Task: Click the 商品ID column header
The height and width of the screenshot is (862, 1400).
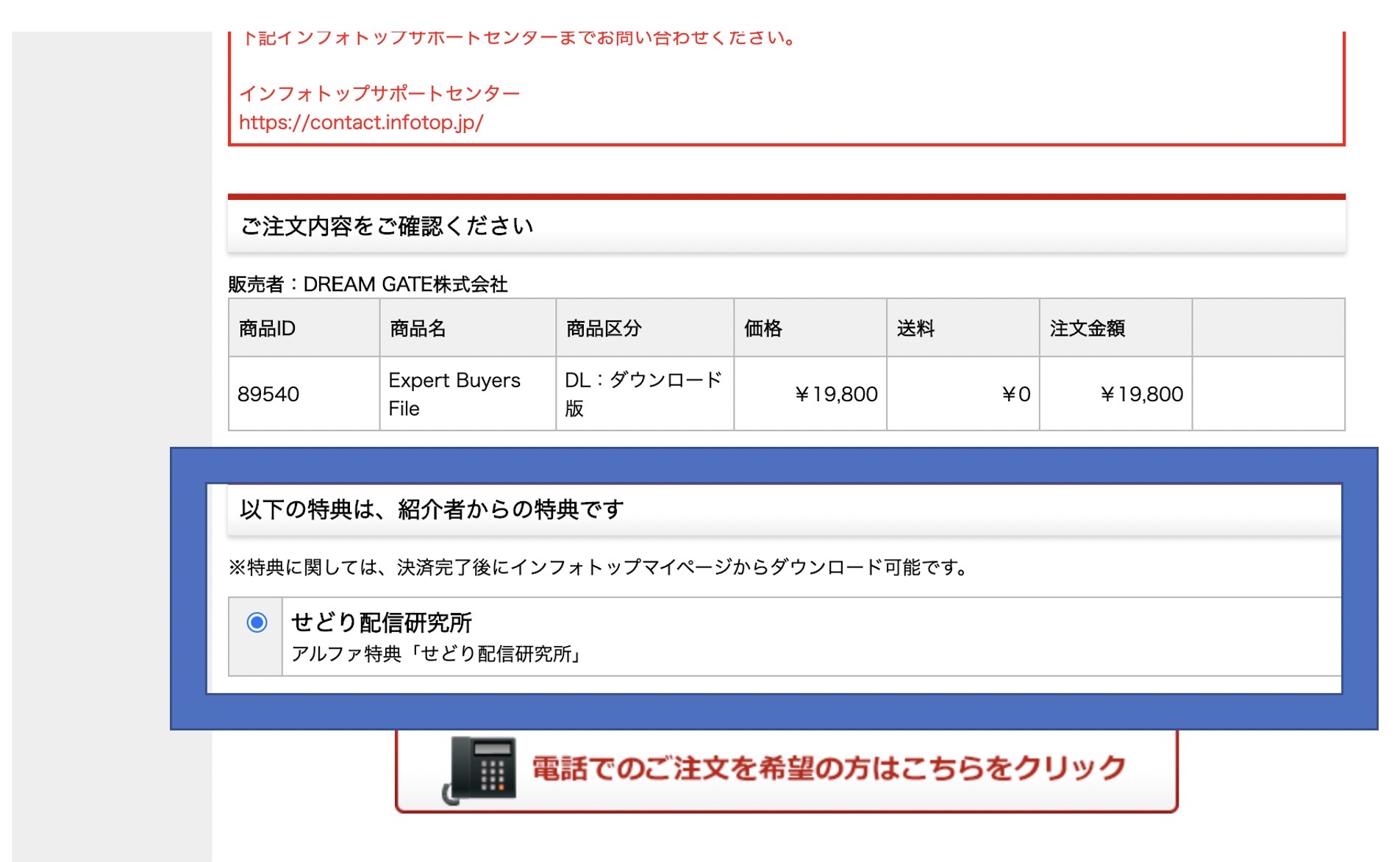Action: click(x=267, y=328)
